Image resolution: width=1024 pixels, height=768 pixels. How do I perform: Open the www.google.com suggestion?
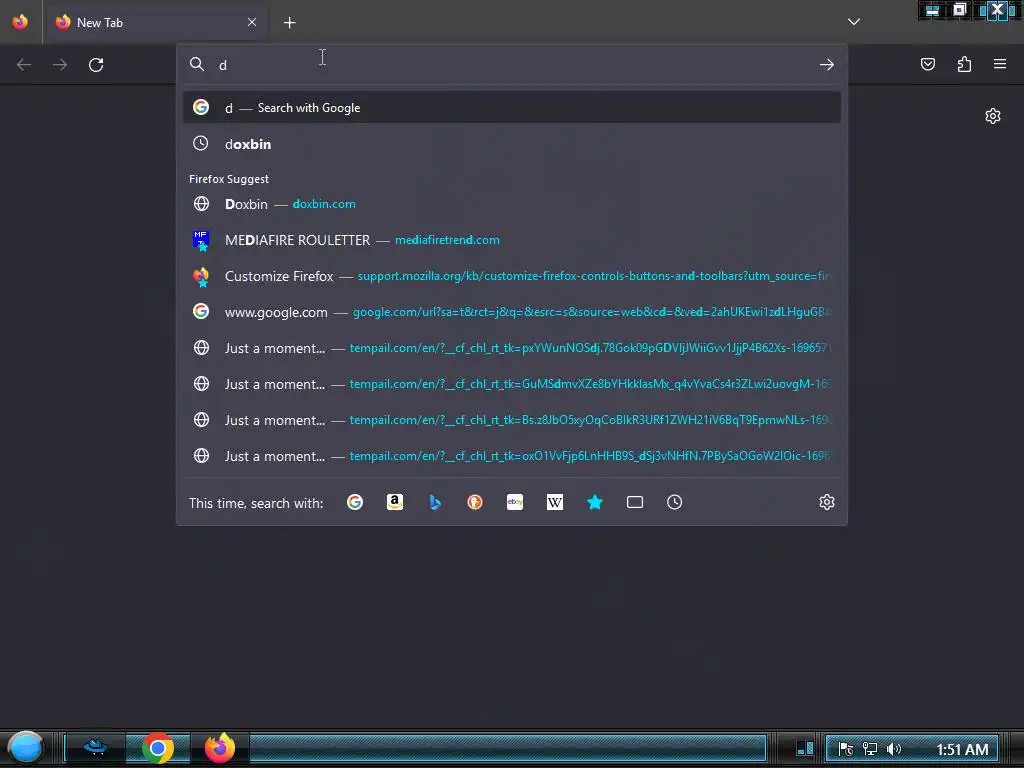(512, 312)
